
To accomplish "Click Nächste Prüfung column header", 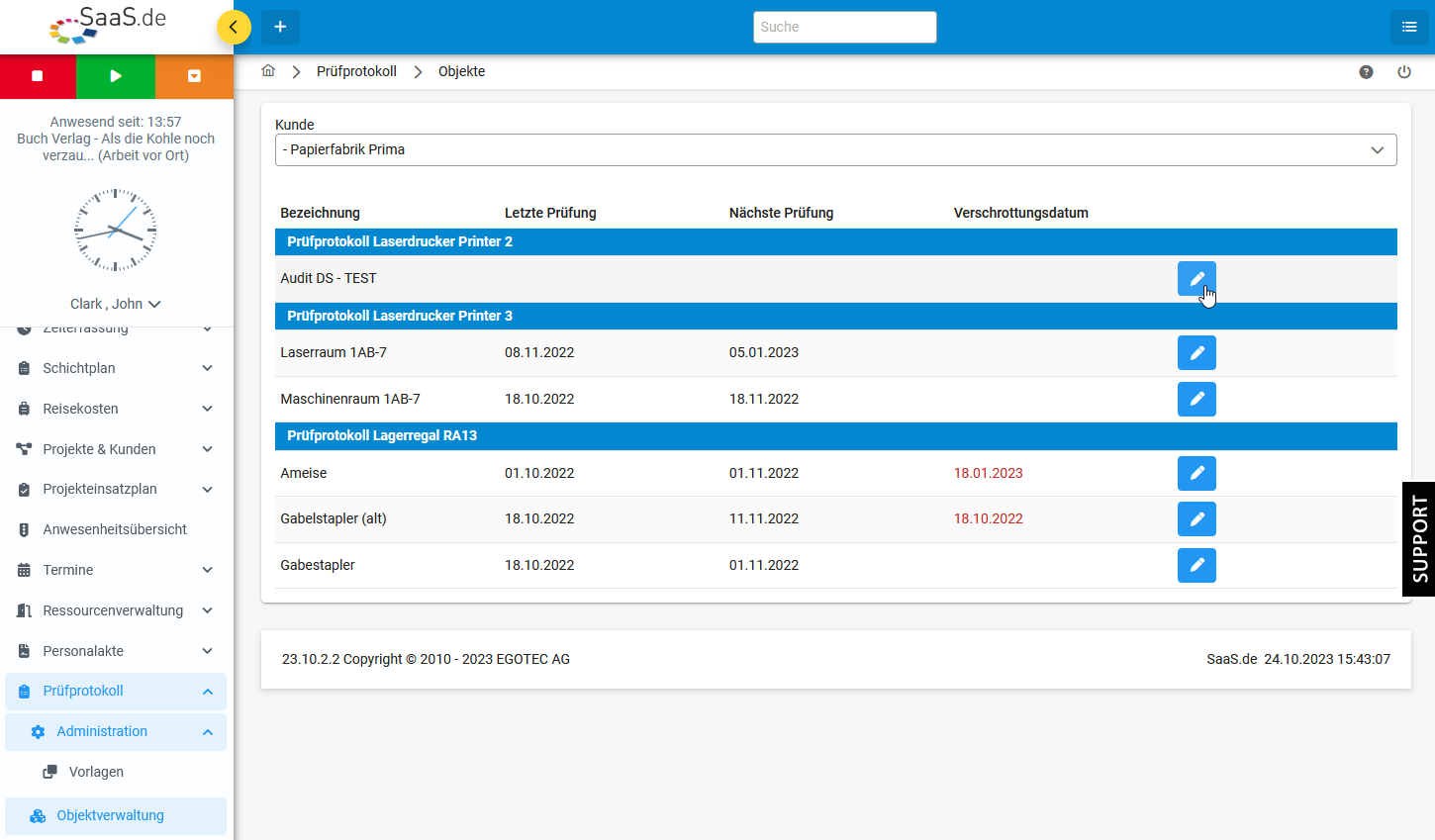I will pos(782,213).
